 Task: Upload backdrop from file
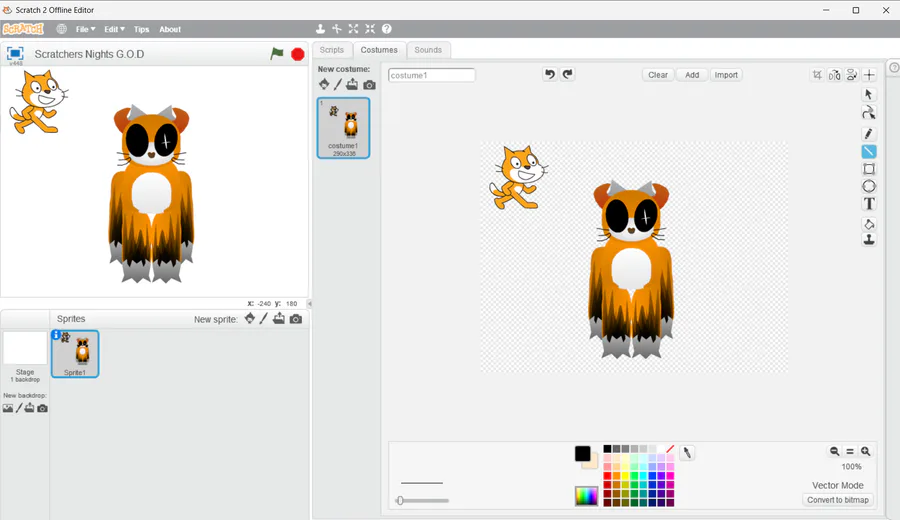(29, 408)
